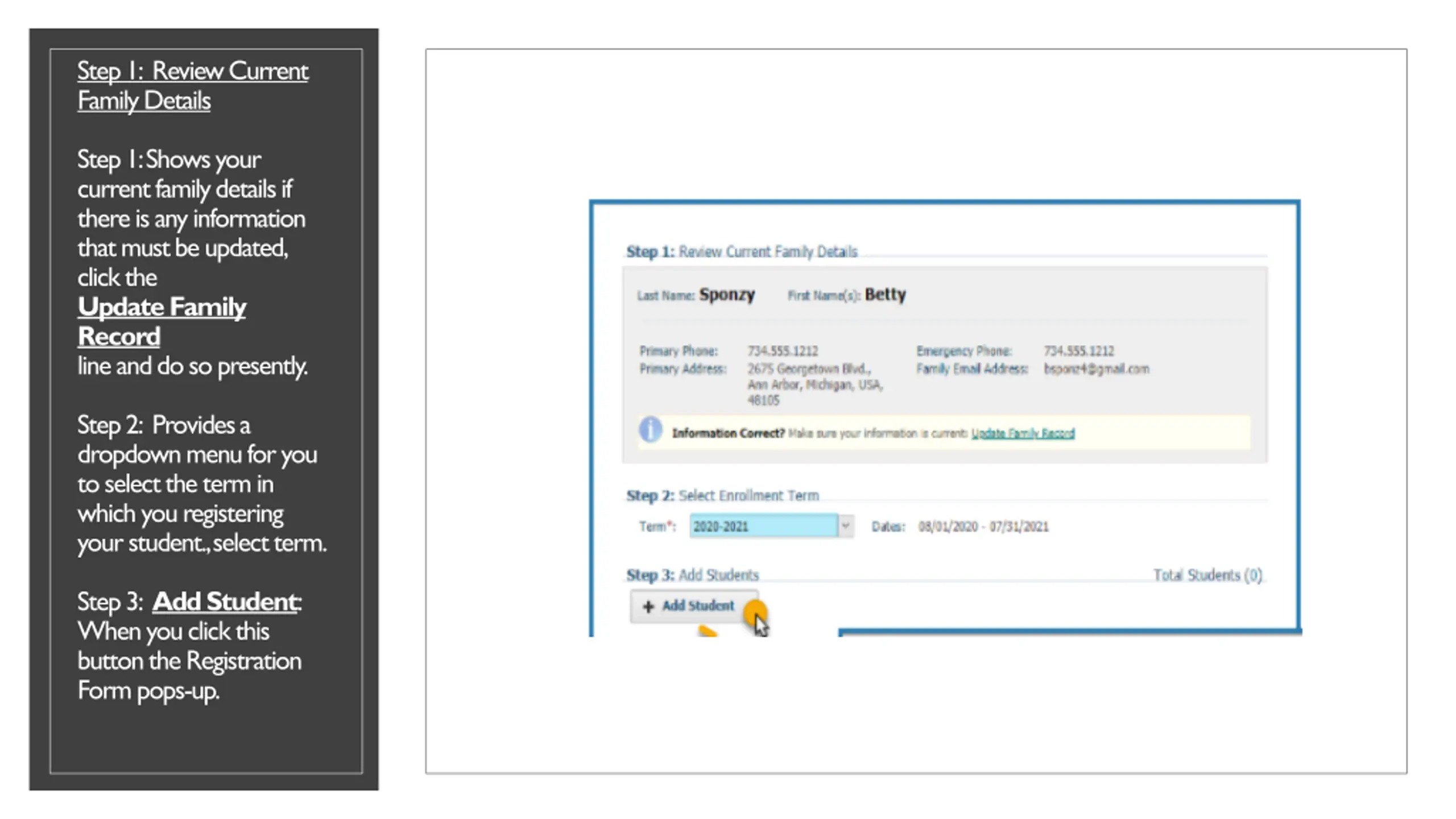Click the Add Student button
The height and width of the screenshot is (819, 1456).
[694, 606]
